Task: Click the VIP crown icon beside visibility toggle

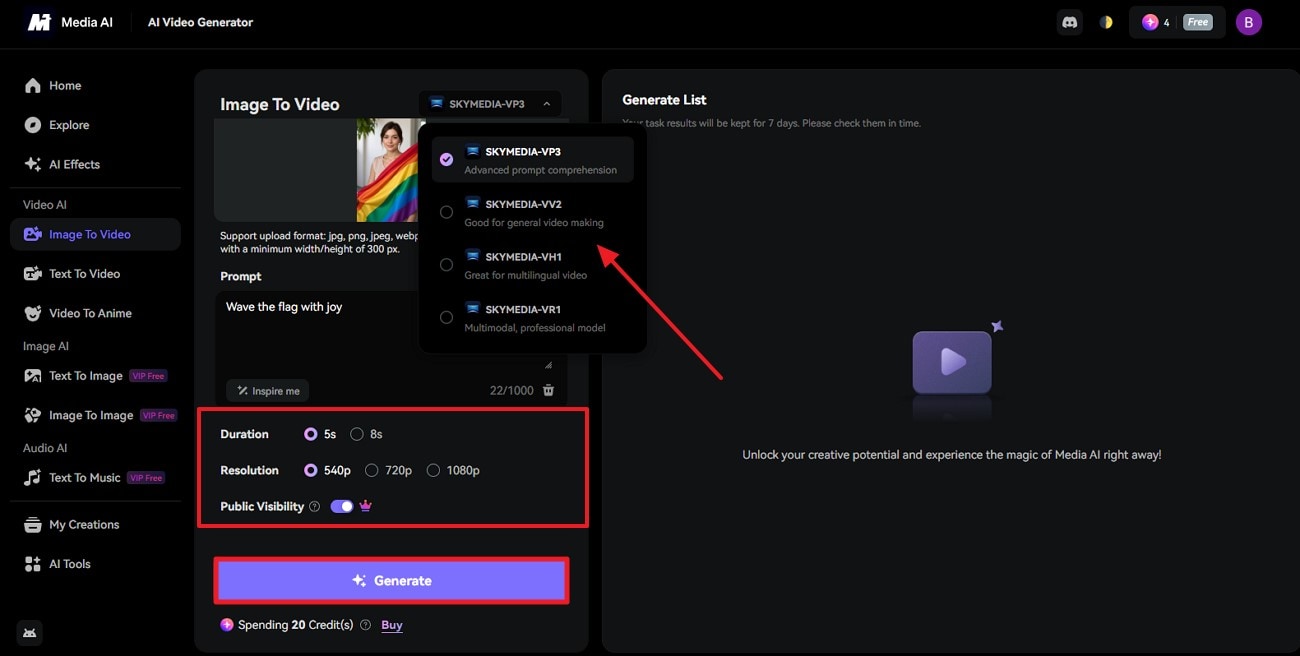Action: point(365,506)
